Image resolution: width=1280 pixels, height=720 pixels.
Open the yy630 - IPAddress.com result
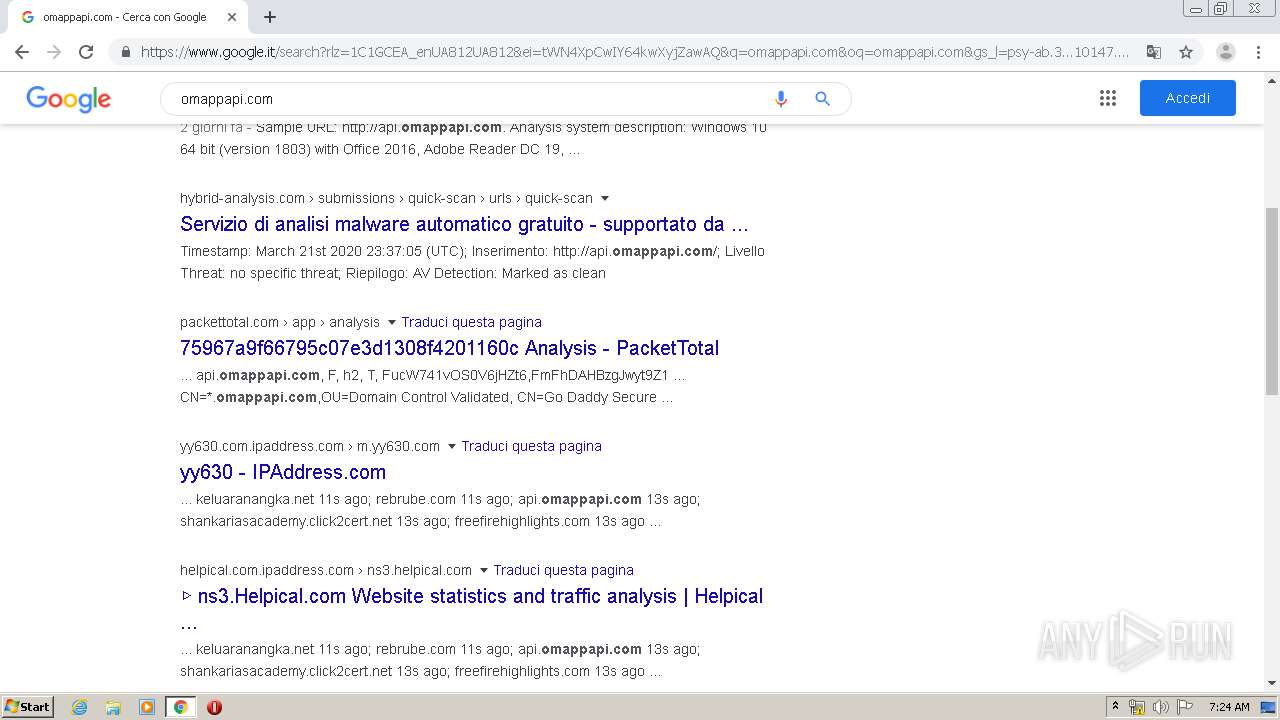click(x=283, y=472)
